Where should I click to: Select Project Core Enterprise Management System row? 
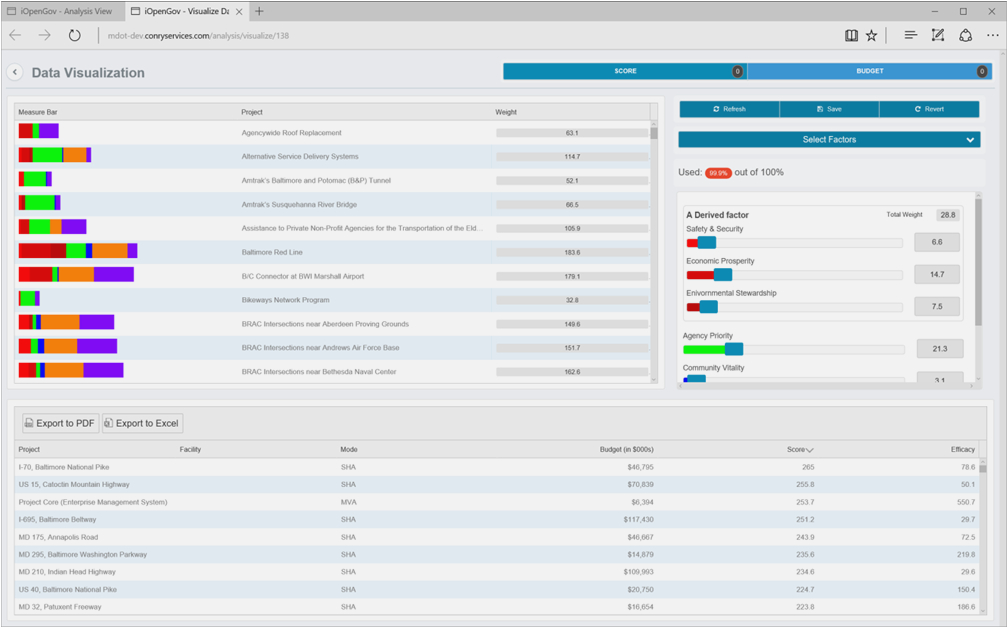tap(497, 502)
